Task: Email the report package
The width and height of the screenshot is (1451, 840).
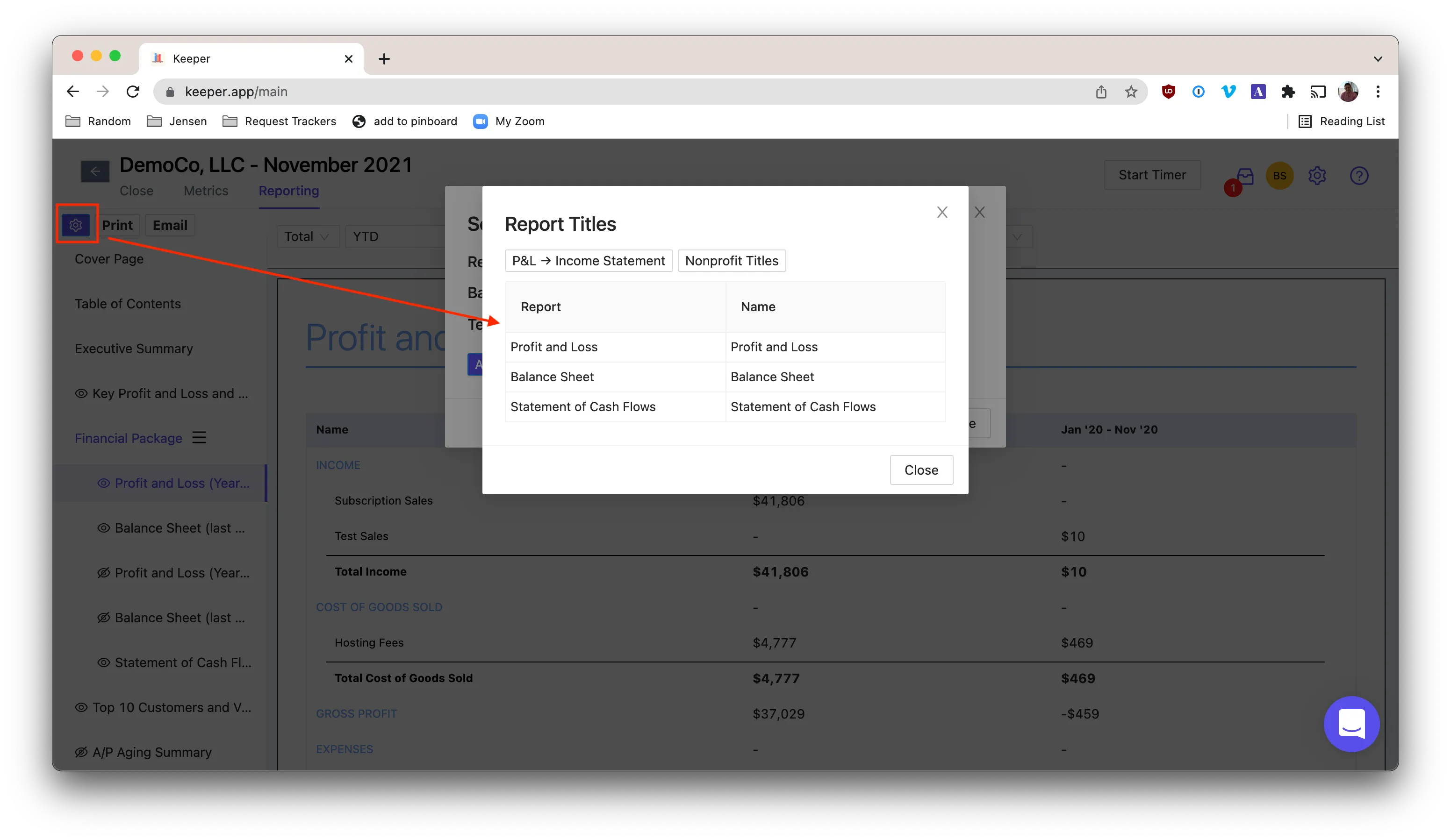Action: coord(170,225)
